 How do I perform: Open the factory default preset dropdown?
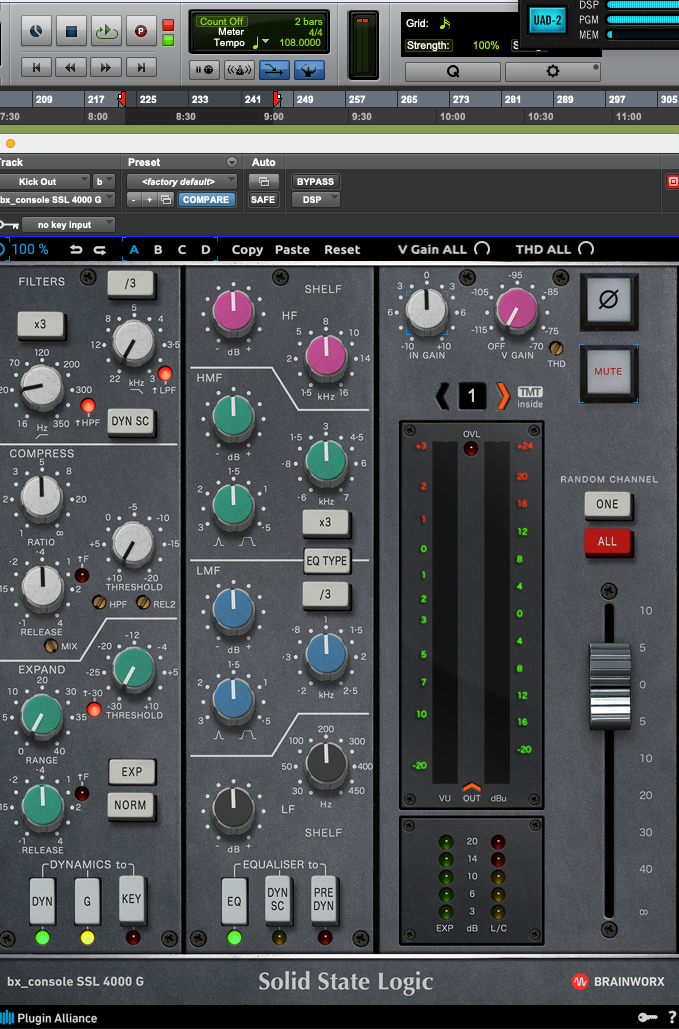point(181,181)
